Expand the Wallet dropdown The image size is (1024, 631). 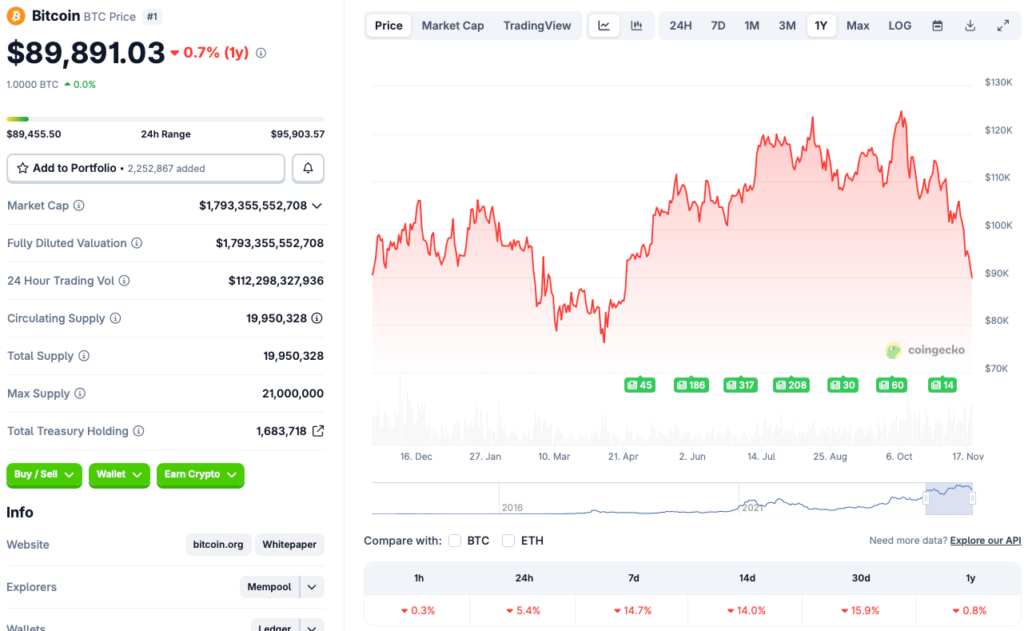pos(118,474)
